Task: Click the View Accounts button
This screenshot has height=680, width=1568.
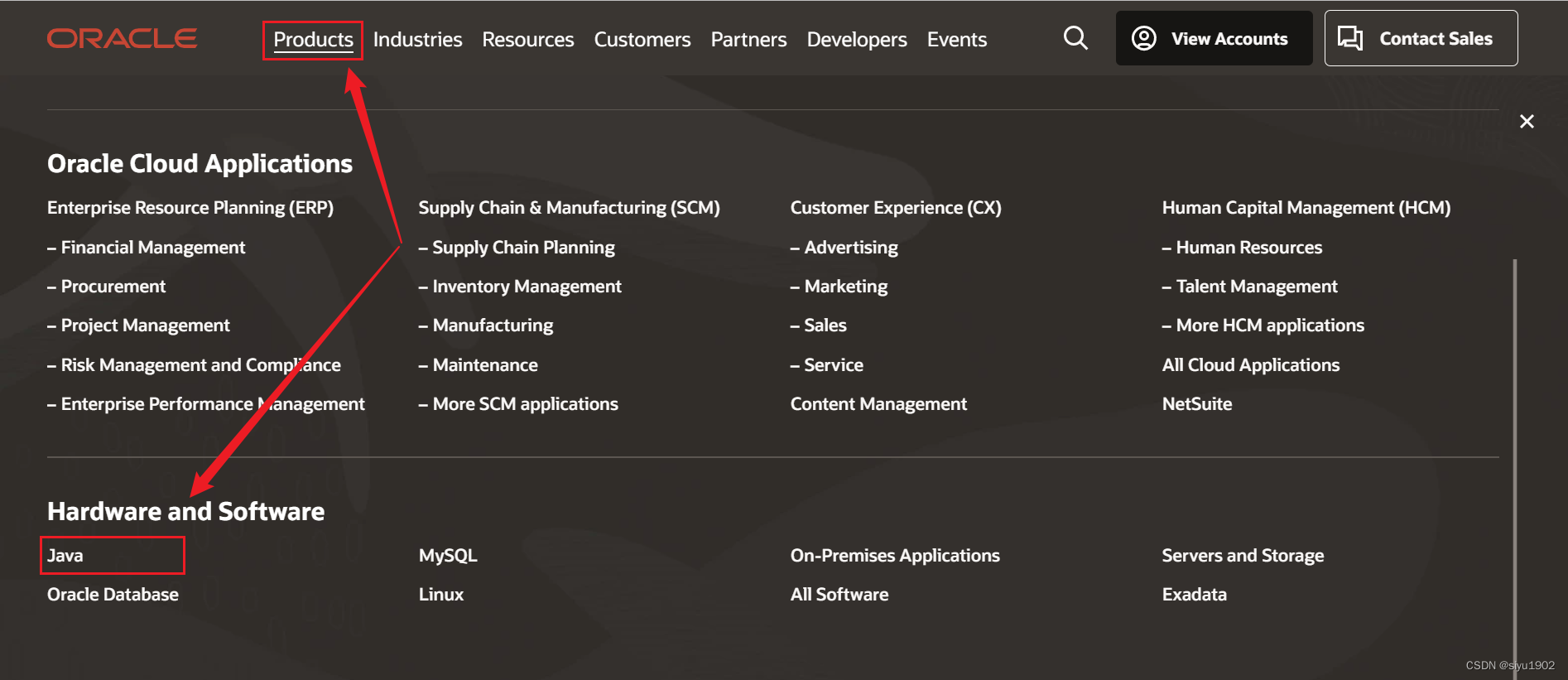Action: point(1214,38)
